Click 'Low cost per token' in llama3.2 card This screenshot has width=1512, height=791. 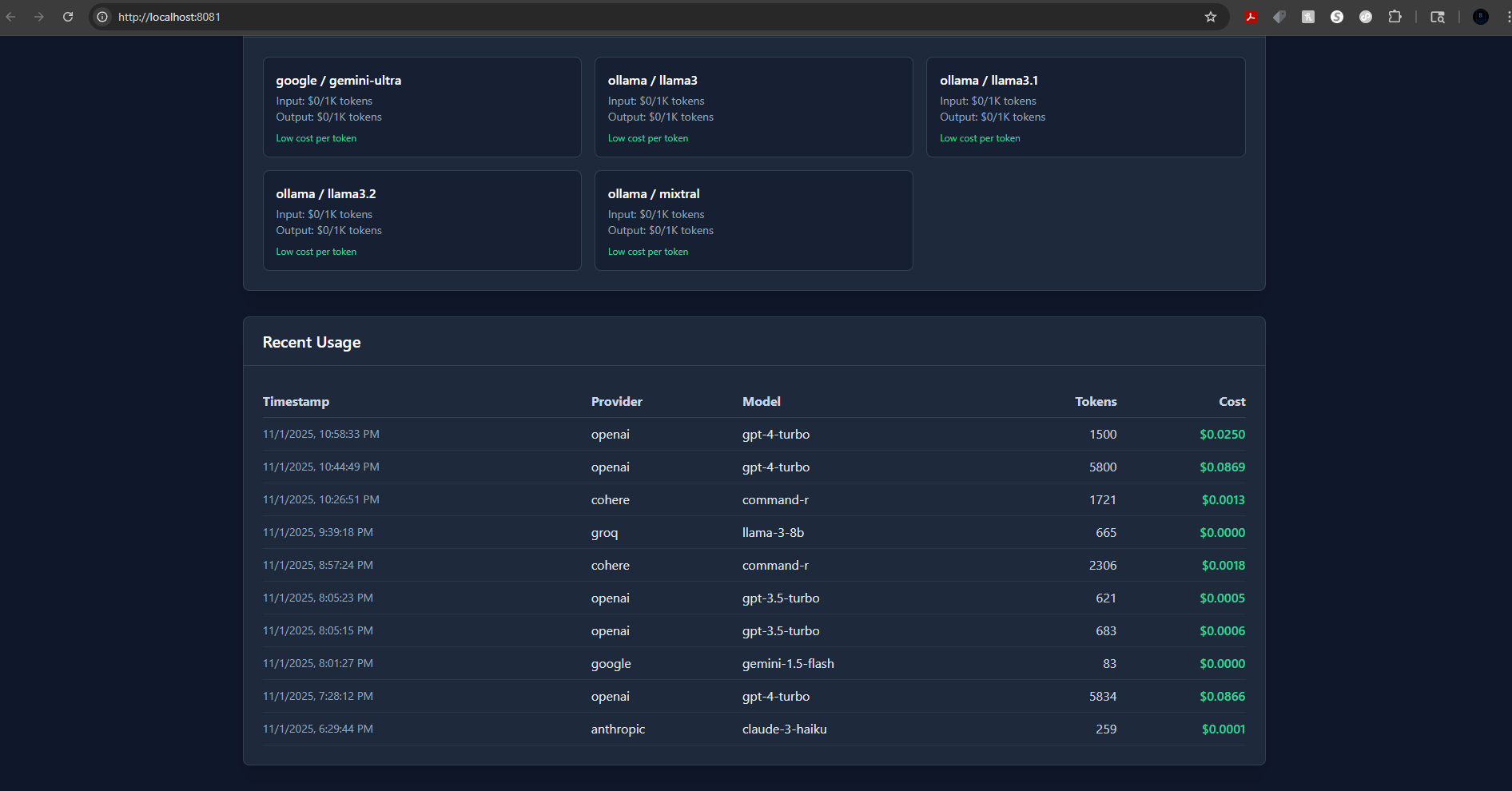coord(316,252)
